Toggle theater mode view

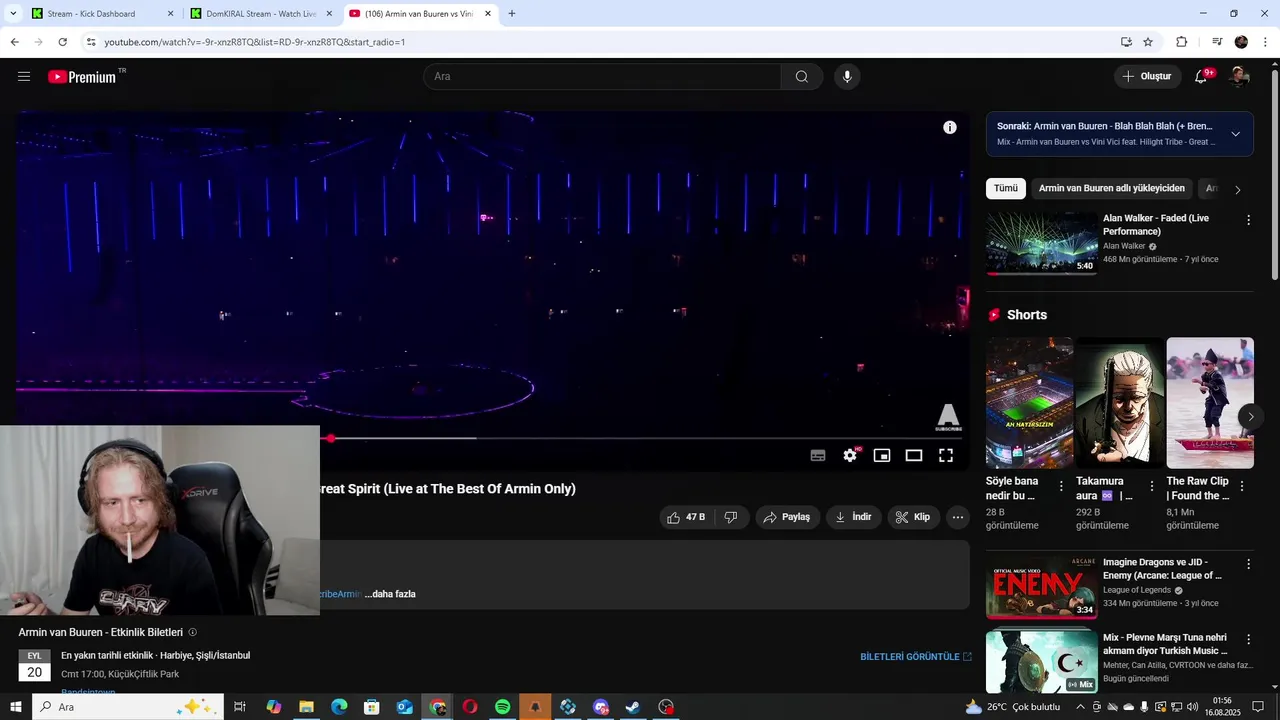pyautogui.click(x=914, y=455)
